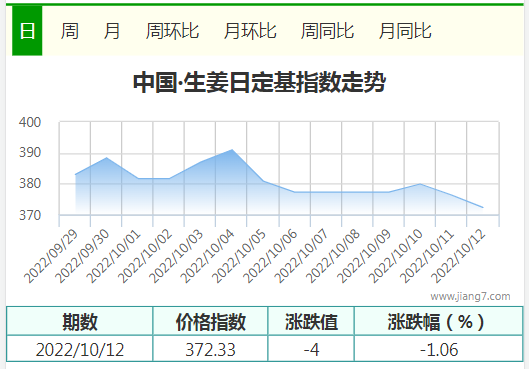This screenshot has width=529, height=369.
Task: Click the 涨跌值 column header
Action: [311, 321]
